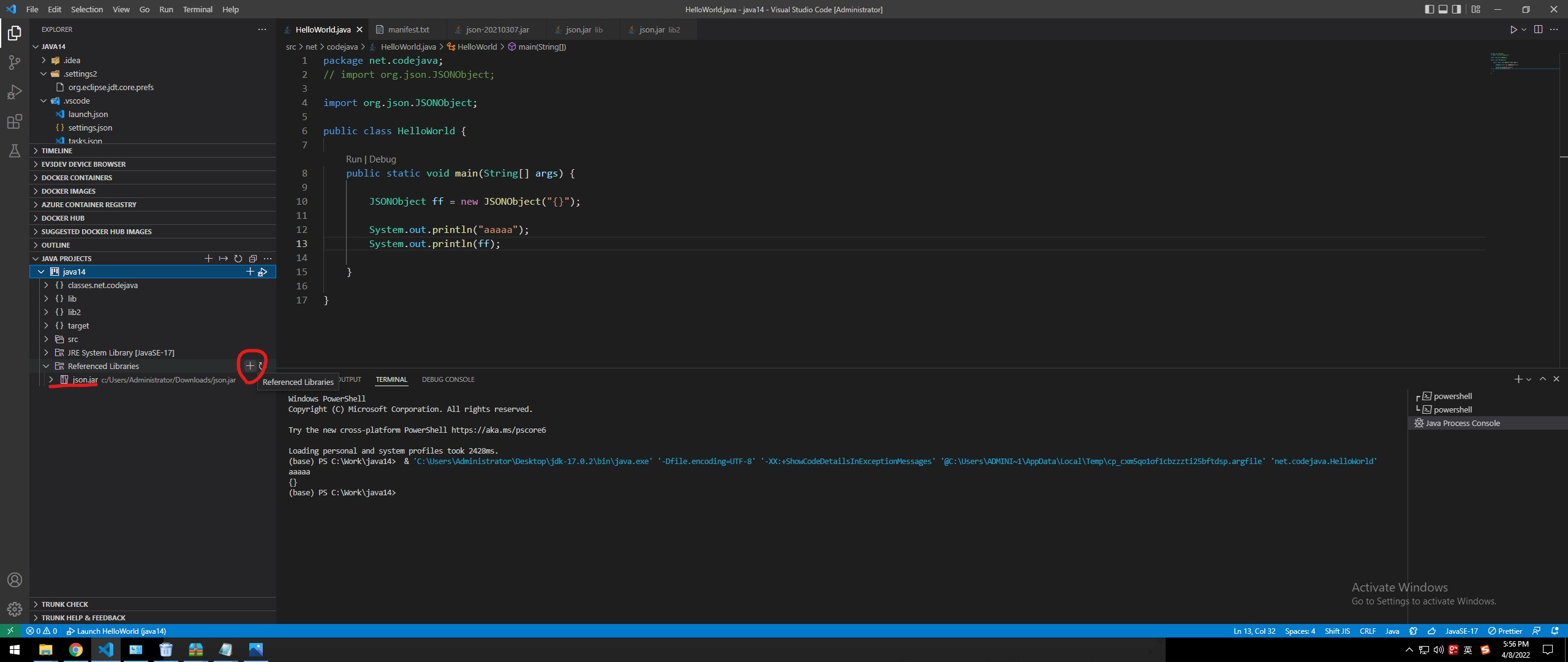This screenshot has height=662, width=1568.
Task: Click the Debug code lens above main
Action: pos(382,159)
